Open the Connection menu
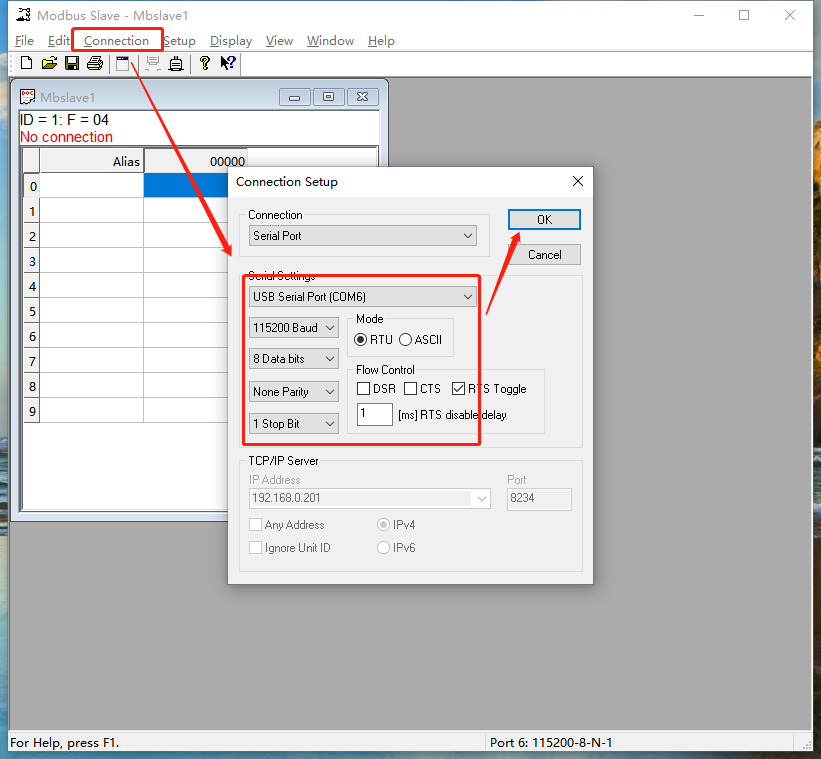 pyautogui.click(x=116, y=41)
